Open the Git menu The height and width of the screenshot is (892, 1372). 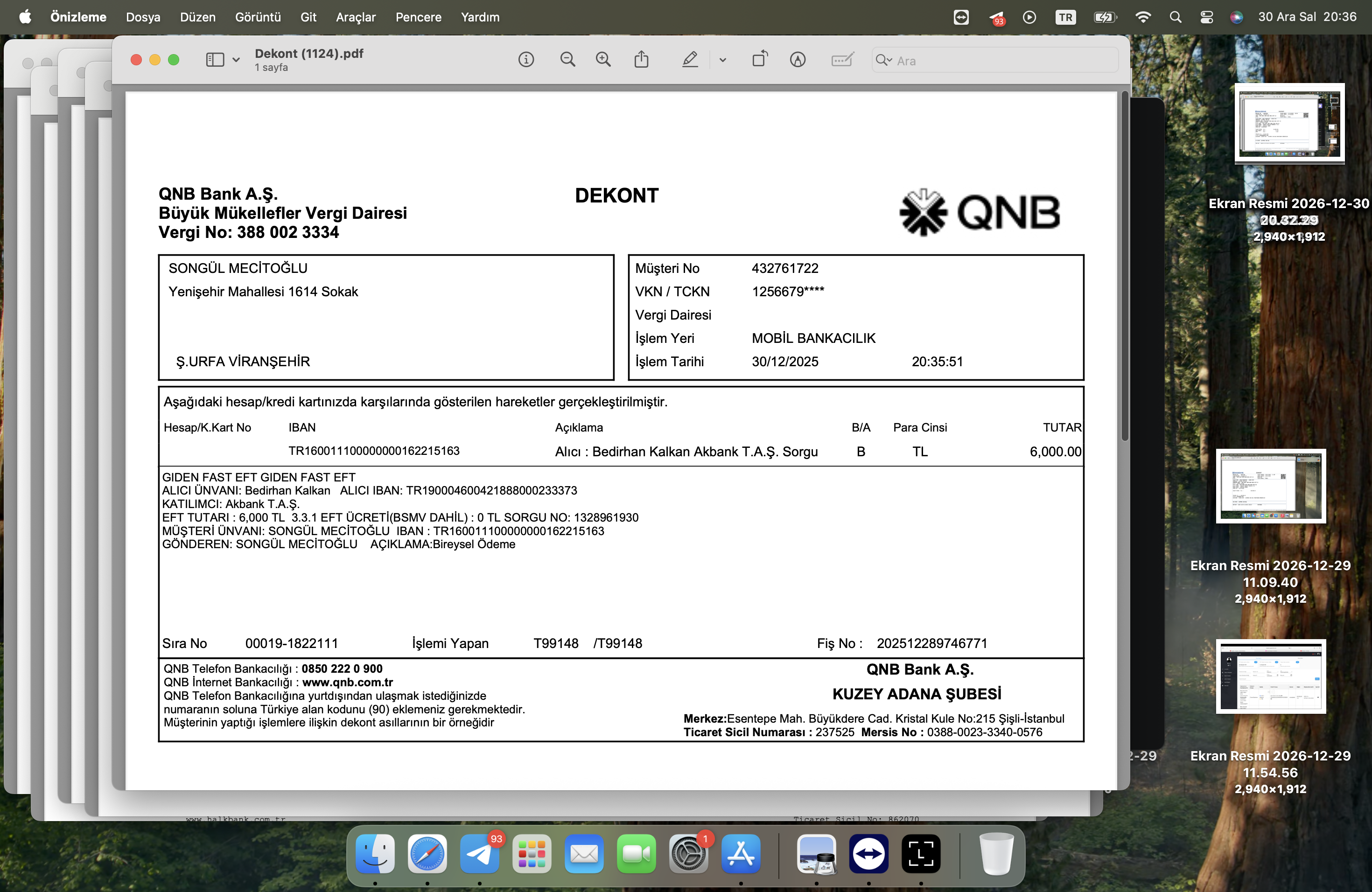pyautogui.click(x=308, y=17)
